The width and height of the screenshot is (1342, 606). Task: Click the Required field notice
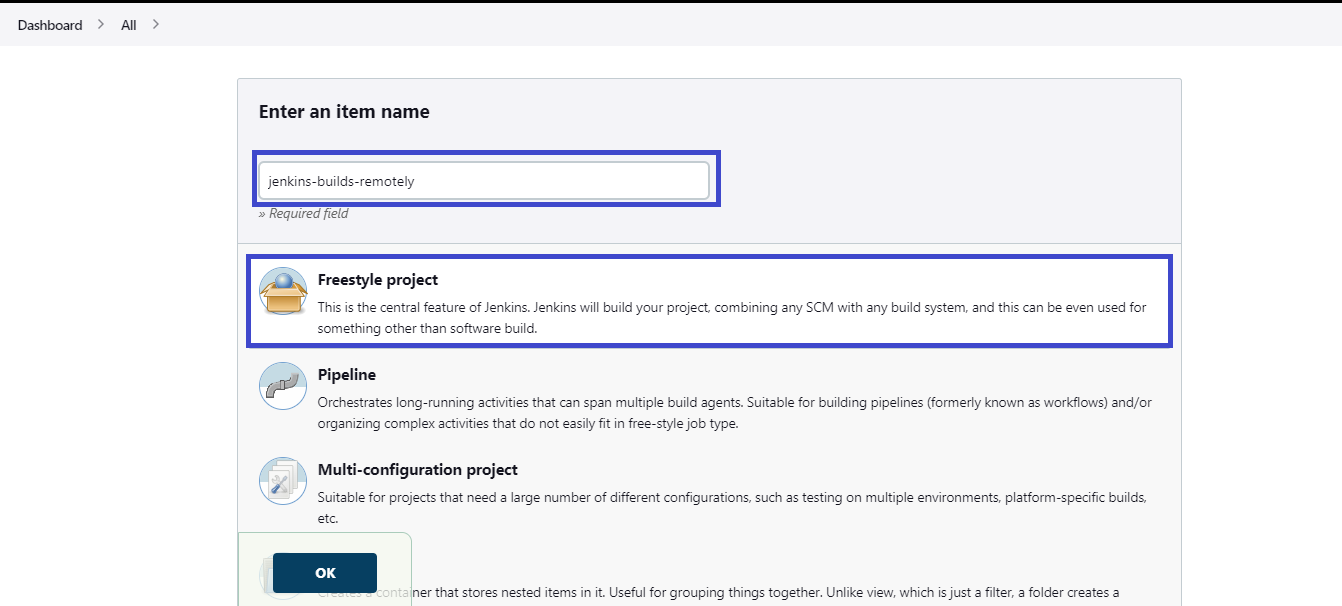coord(303,213)
